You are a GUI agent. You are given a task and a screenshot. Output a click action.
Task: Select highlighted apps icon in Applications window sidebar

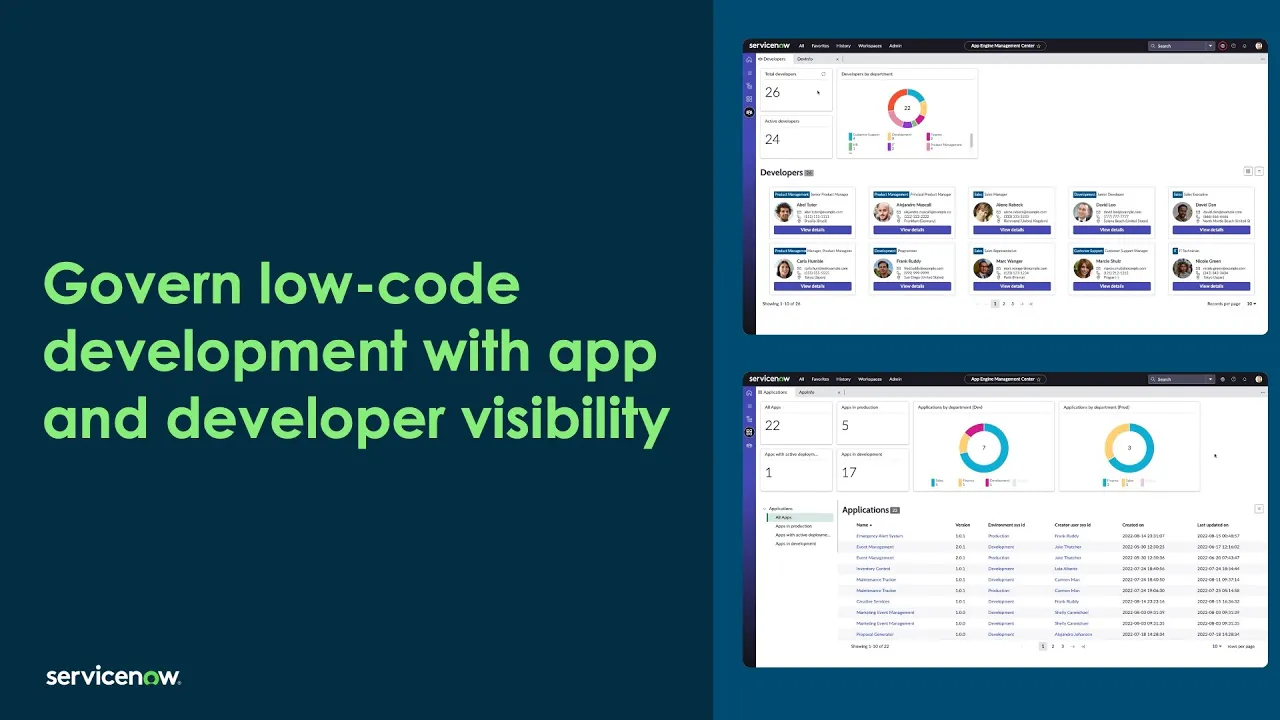tap(749, 432)
